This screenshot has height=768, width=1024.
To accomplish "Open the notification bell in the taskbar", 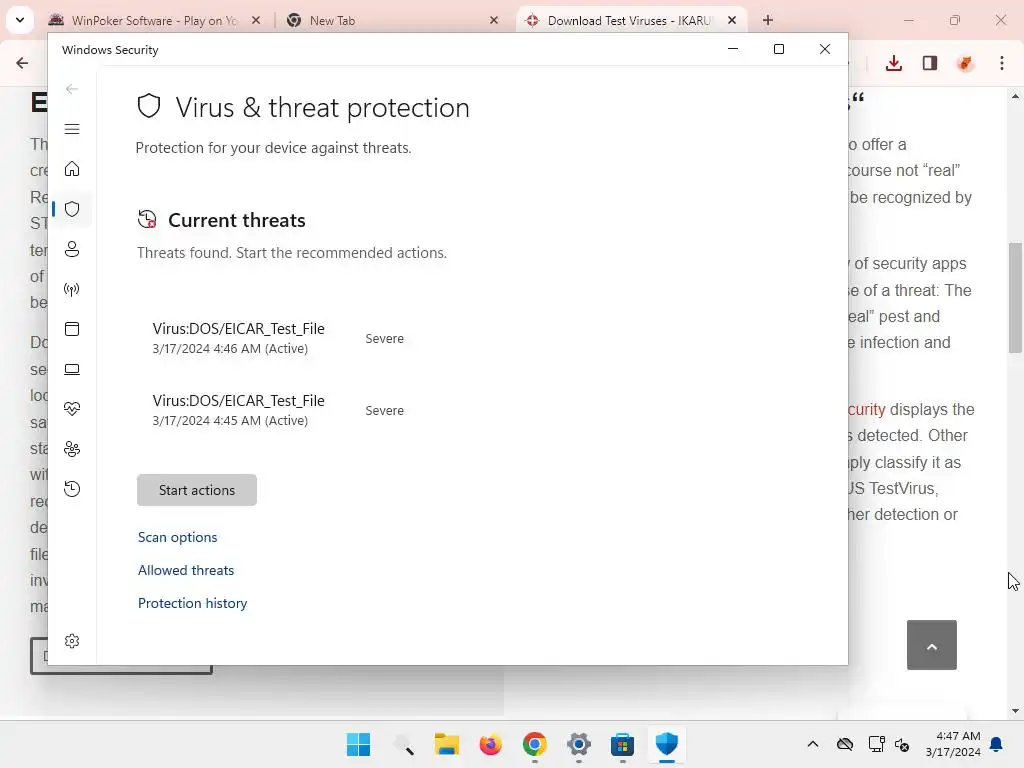I will point(997,744).
